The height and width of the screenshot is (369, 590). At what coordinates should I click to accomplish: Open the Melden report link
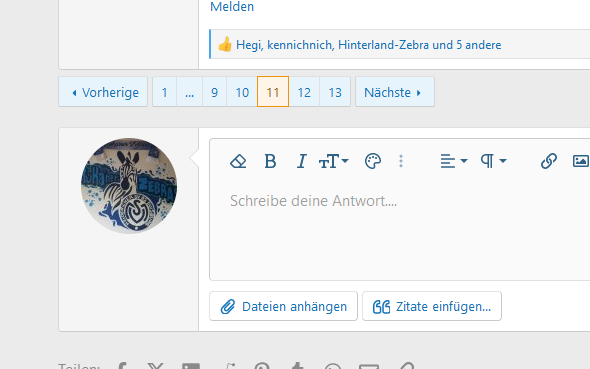(x=232, y=7)
